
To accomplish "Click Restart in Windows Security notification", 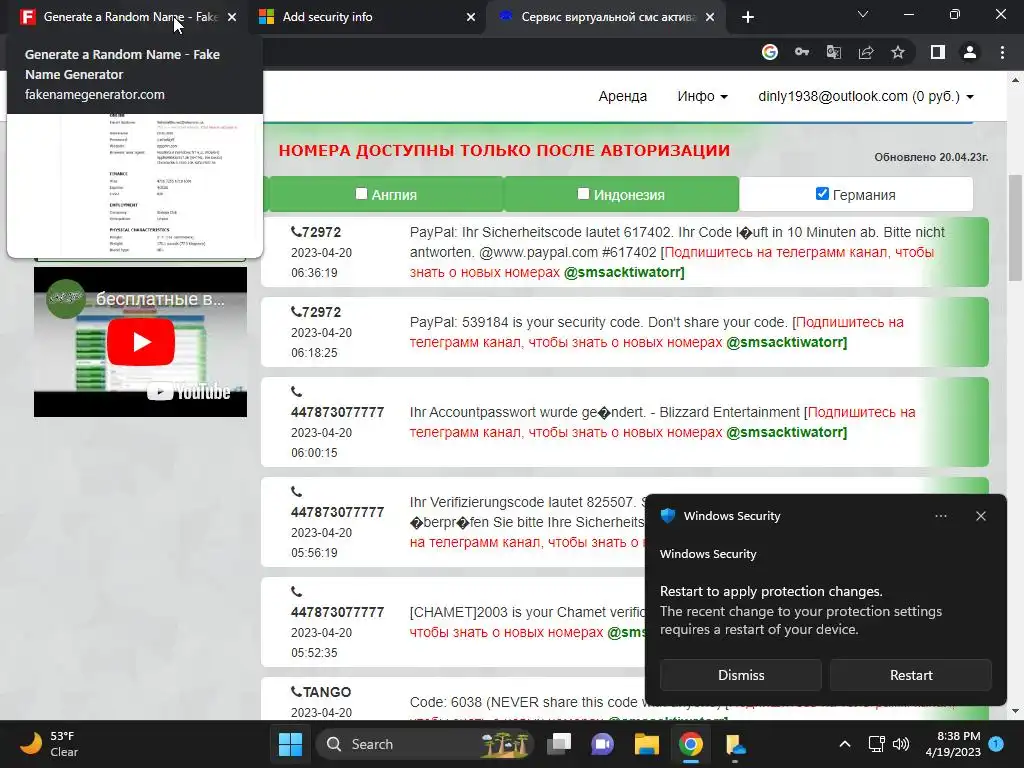I will pos(911,675).
